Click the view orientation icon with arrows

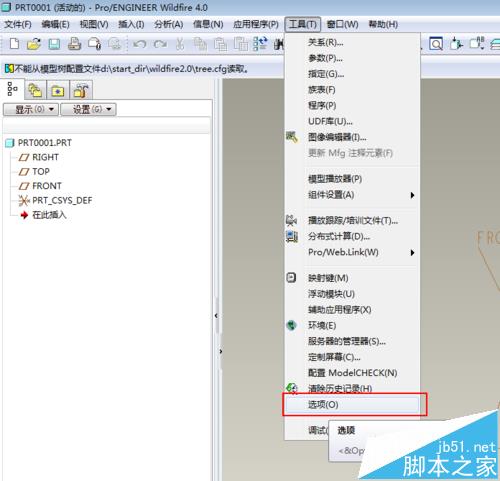456,44
